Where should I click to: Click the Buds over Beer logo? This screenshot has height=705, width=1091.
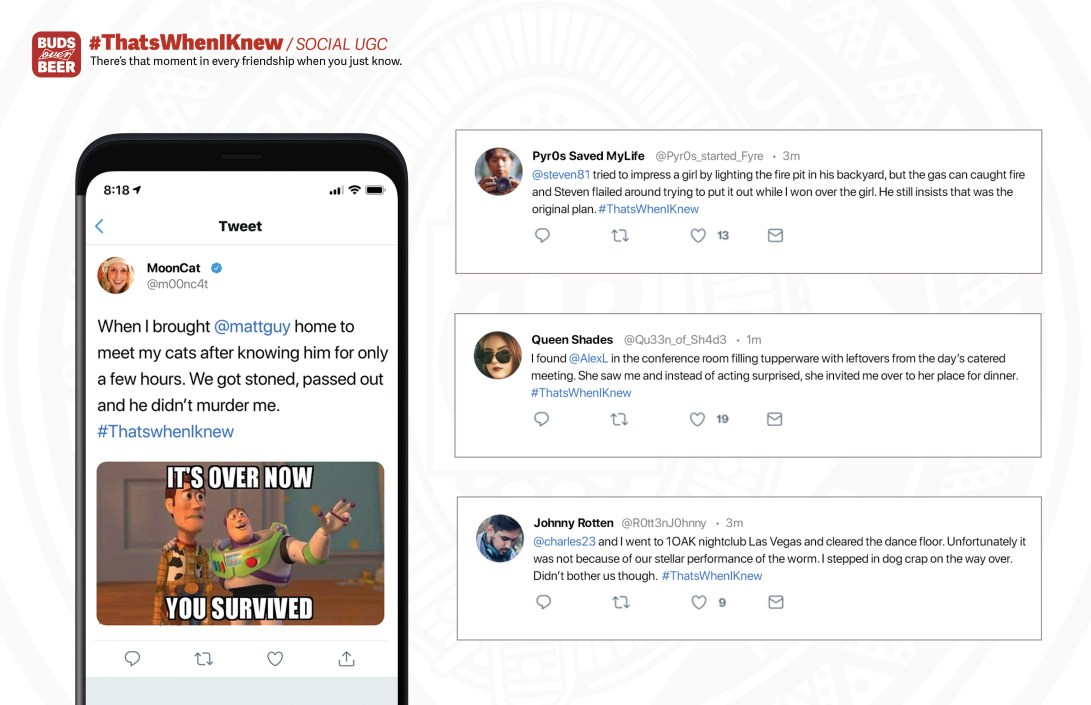point(56,54)
